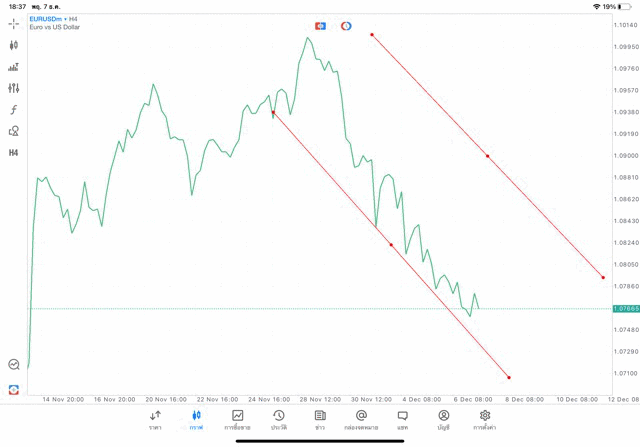Open chart type candlestick settings
Screen dimensions: 640x447
click(x=13, y=45)
